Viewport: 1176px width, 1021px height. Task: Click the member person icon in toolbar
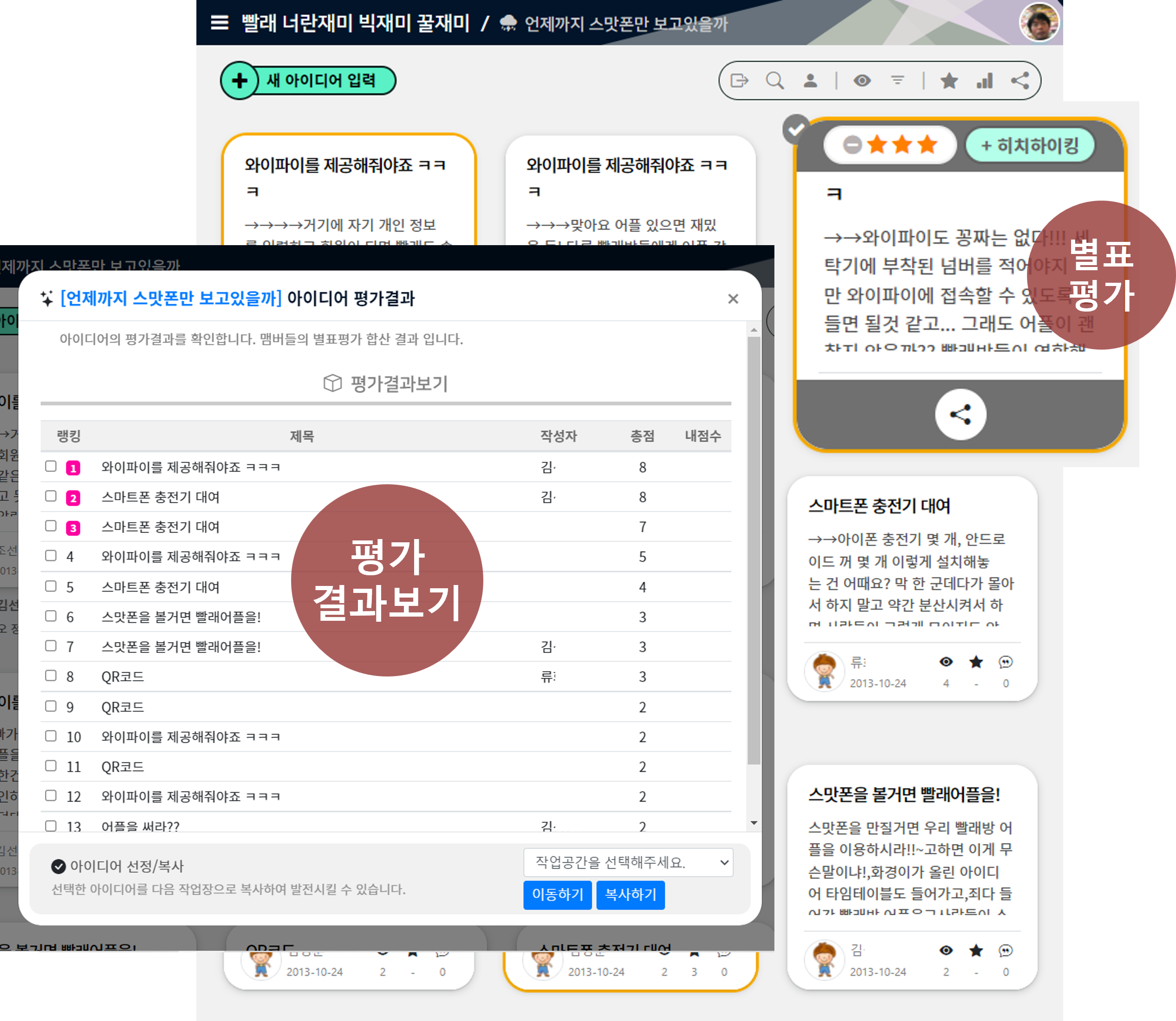pos(810,80)
